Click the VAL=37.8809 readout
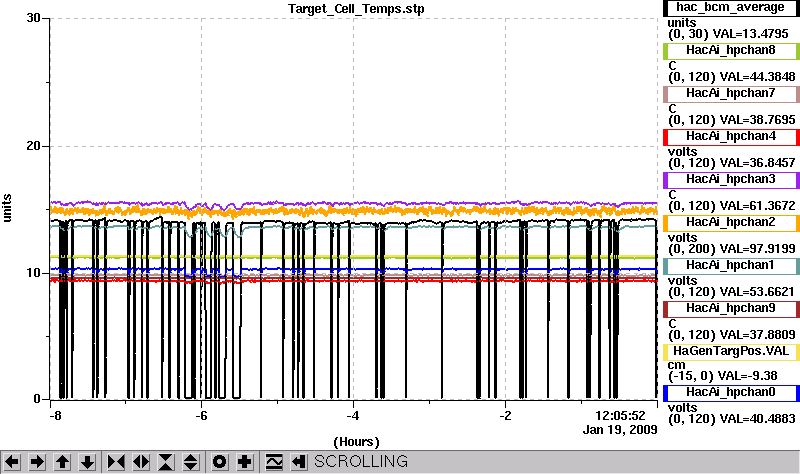Viewport: 800px width, 474px height. [757, 335]
